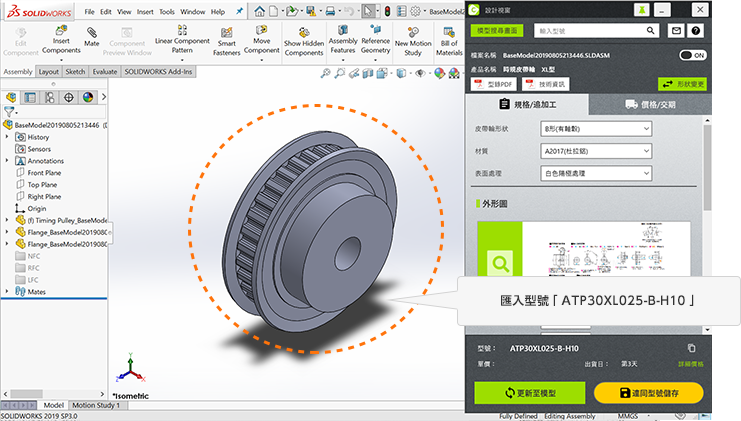Open Bill of Materials tool

[x=449, y=42]
